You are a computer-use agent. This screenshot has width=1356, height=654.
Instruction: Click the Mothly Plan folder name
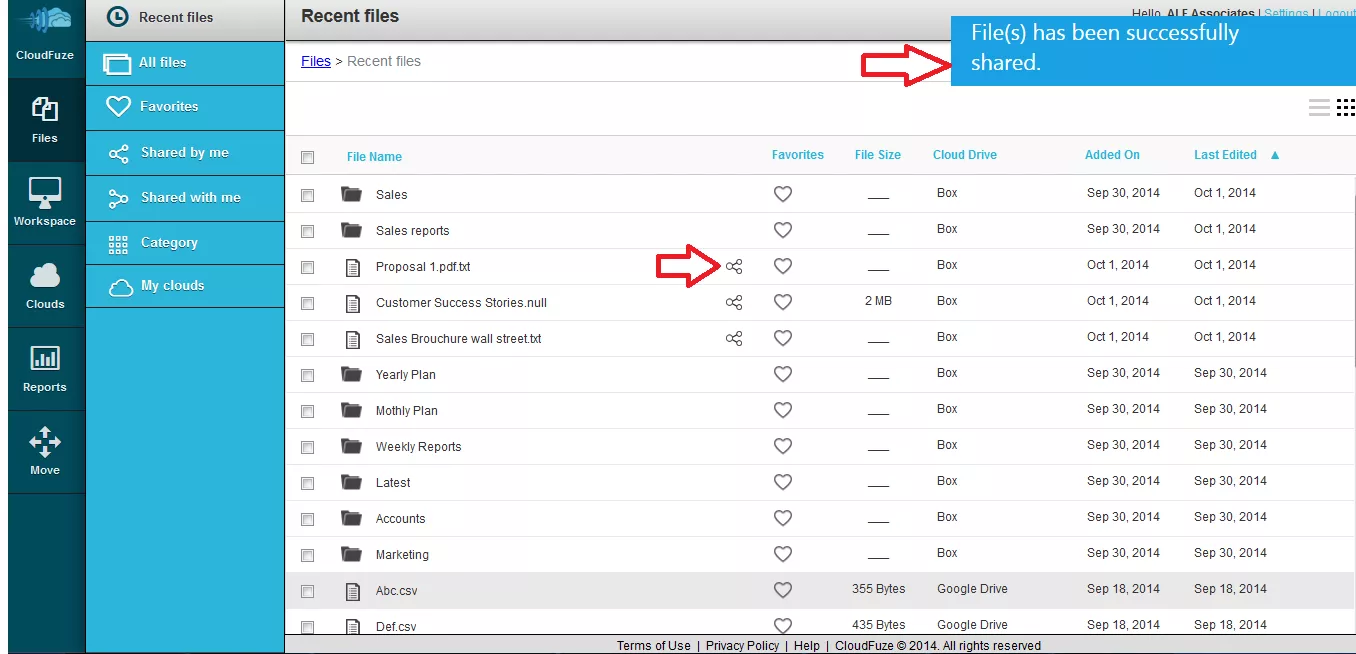coord(406,411)
